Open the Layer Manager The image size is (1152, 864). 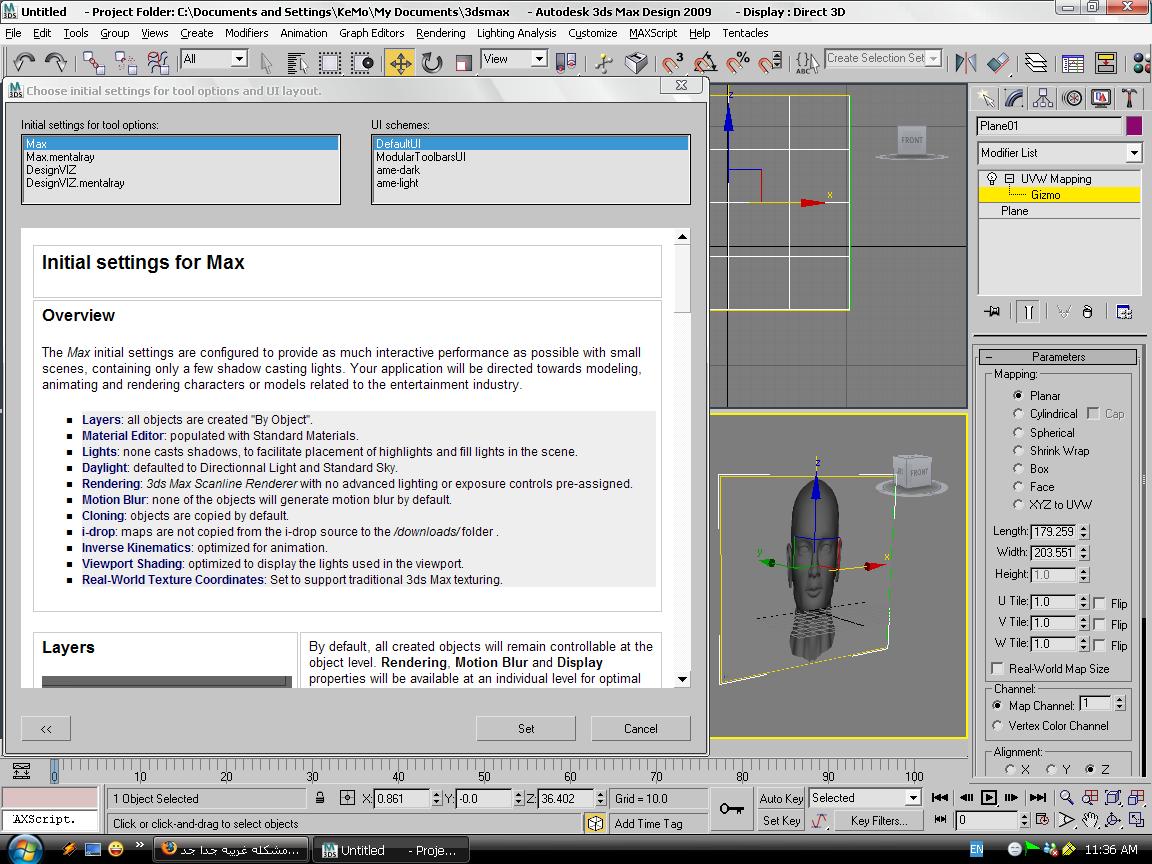[x=1036, y=62]
